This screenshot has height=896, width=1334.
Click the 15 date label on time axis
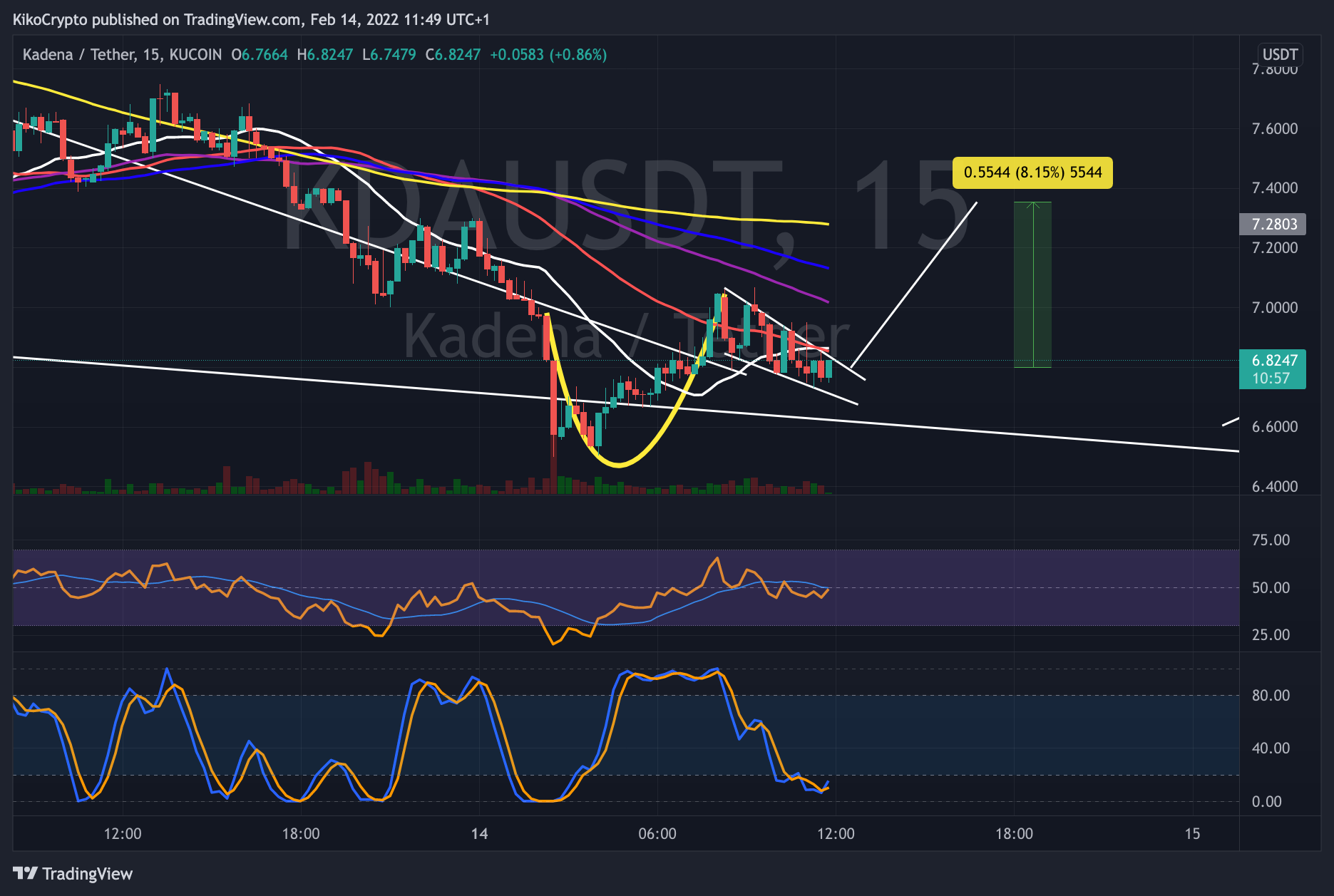1192,834
